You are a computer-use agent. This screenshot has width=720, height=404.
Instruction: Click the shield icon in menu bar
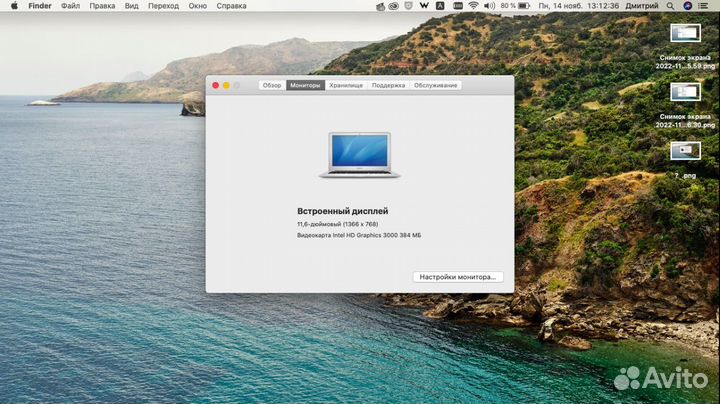408,6
